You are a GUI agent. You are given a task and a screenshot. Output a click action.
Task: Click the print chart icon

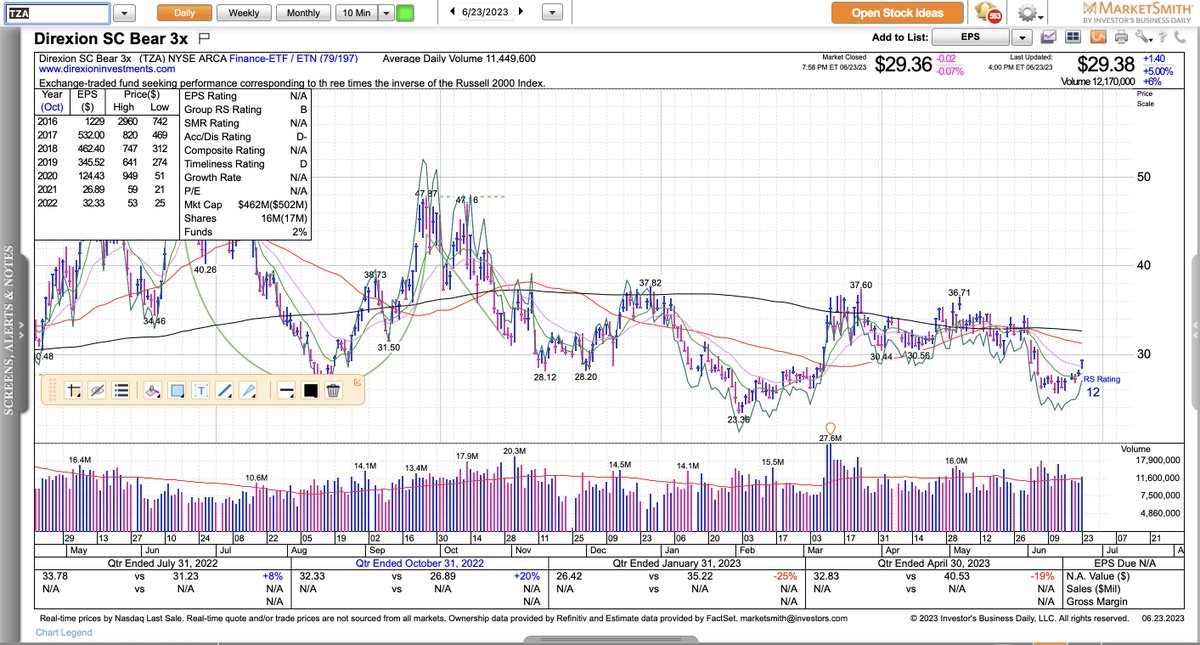pos(1120,36)
